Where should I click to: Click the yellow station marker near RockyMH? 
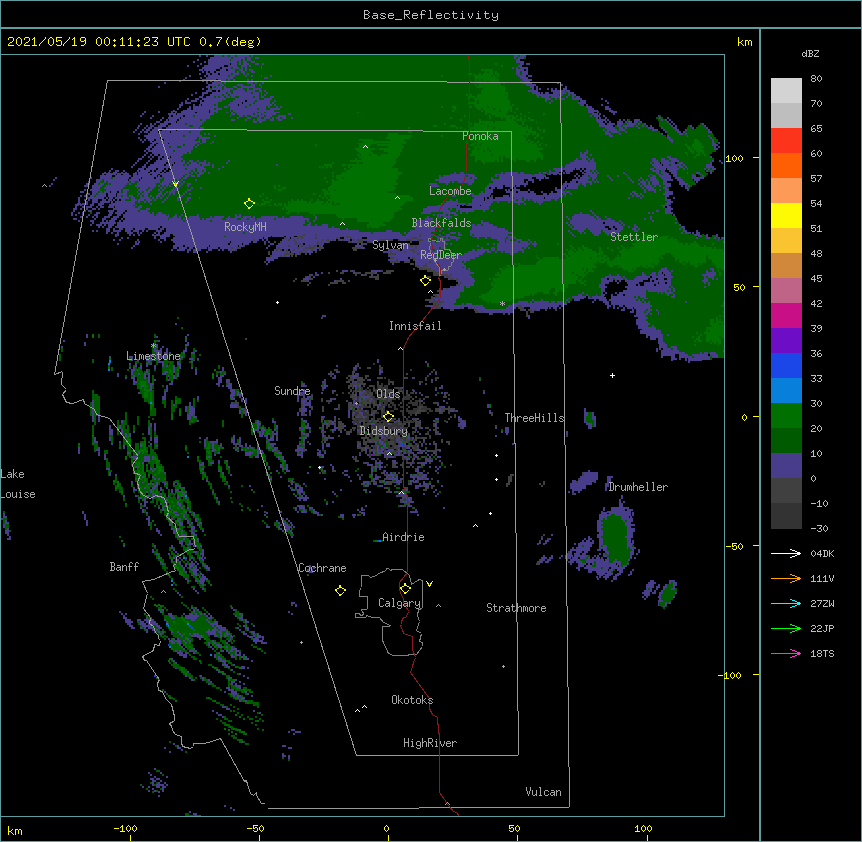tap(249, 203)
